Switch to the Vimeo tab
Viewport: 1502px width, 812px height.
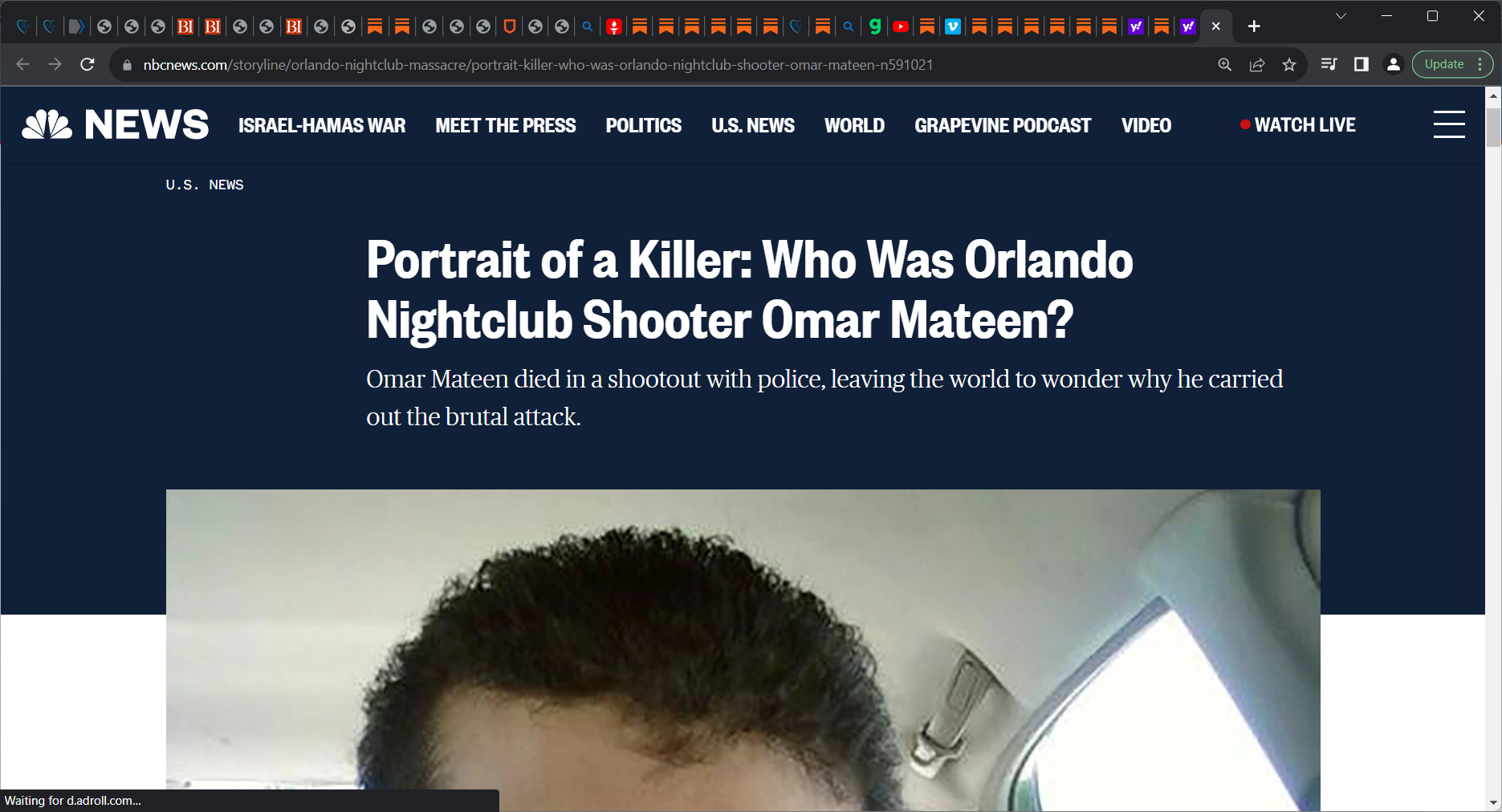(953, 26)
